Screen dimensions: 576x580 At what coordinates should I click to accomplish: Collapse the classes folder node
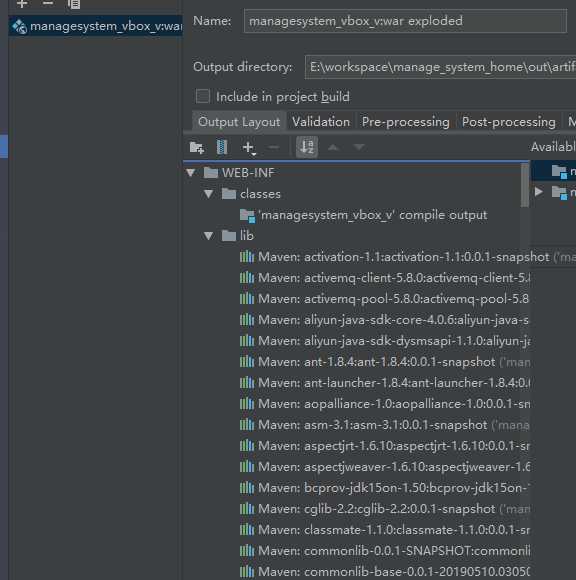coord(209,194)
